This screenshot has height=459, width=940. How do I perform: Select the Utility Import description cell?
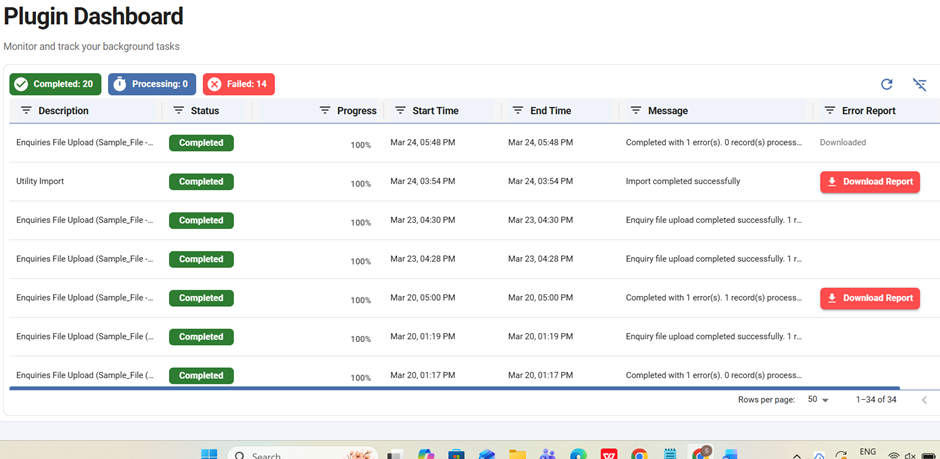39,181
